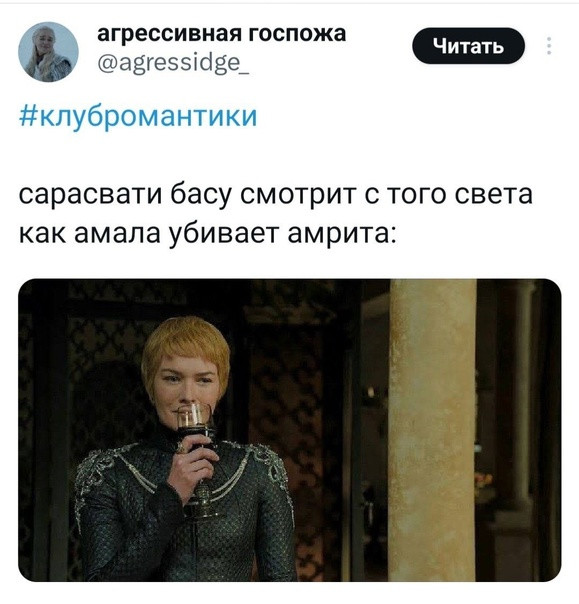Image resolution: width=579 pixels, height=604 pixels.
Task: Click the word света in the tweet
Action: (494, 195)
